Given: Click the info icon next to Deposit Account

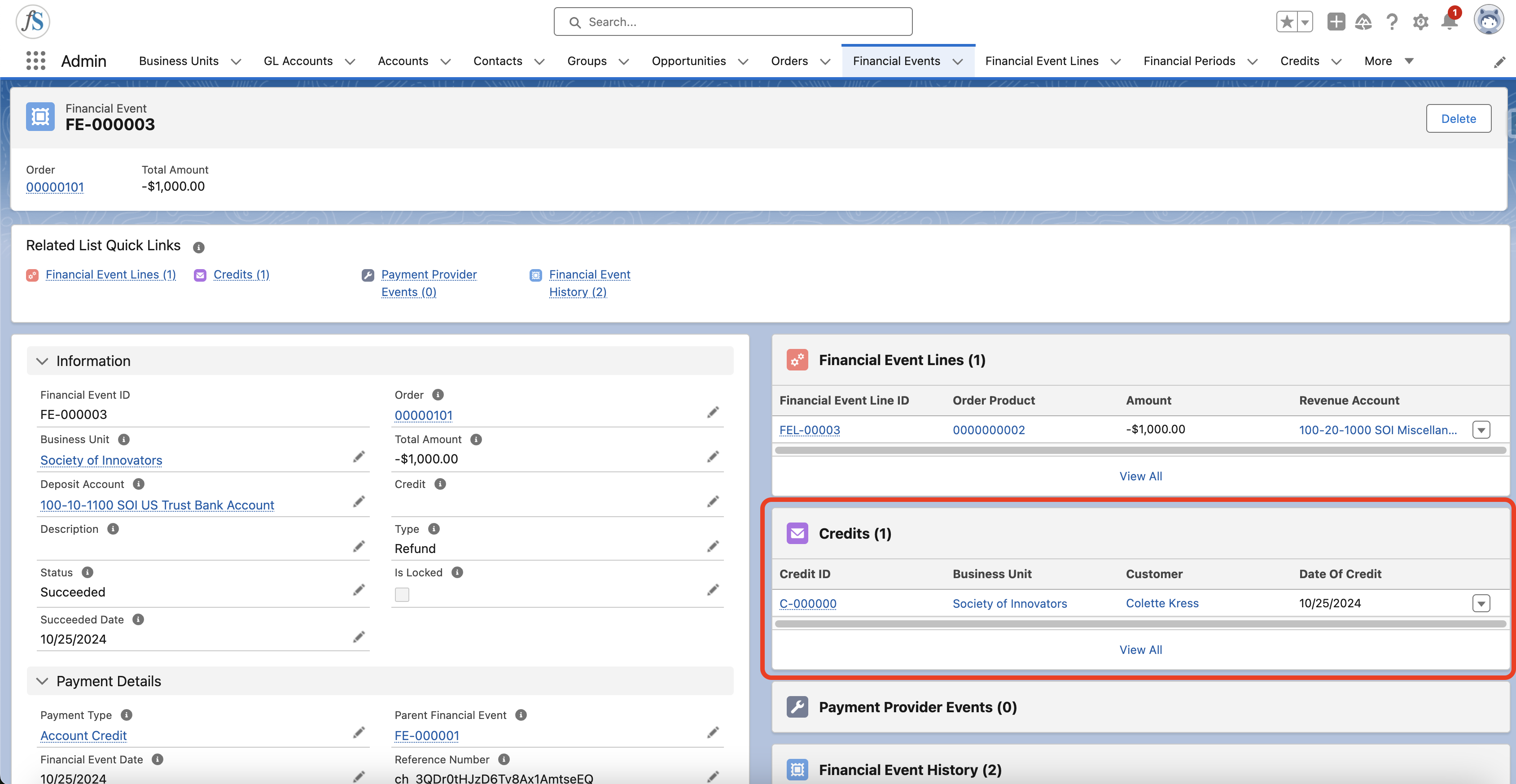Looking at the screenshot, I should [138, 484].
